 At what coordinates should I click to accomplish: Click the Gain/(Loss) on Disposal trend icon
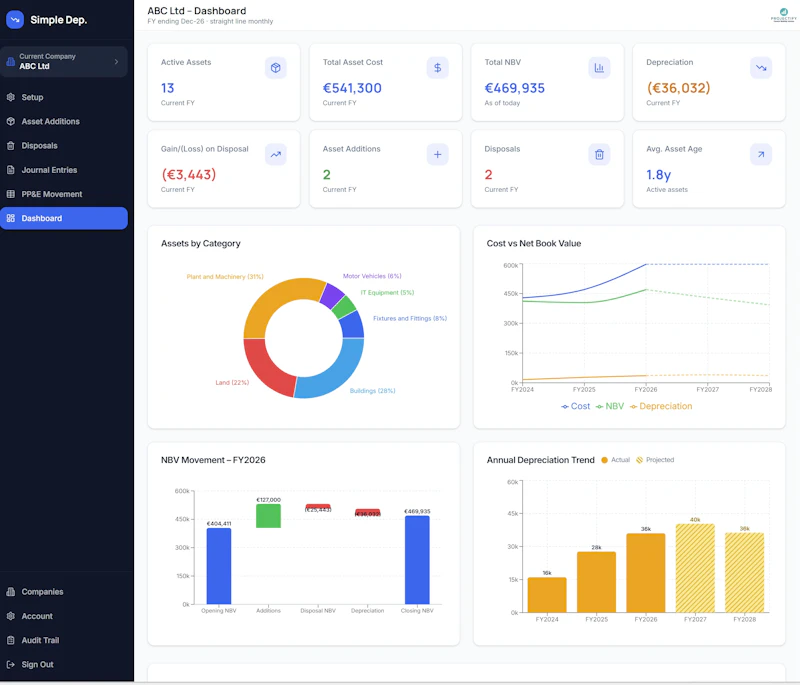click(x=276, y=155)
